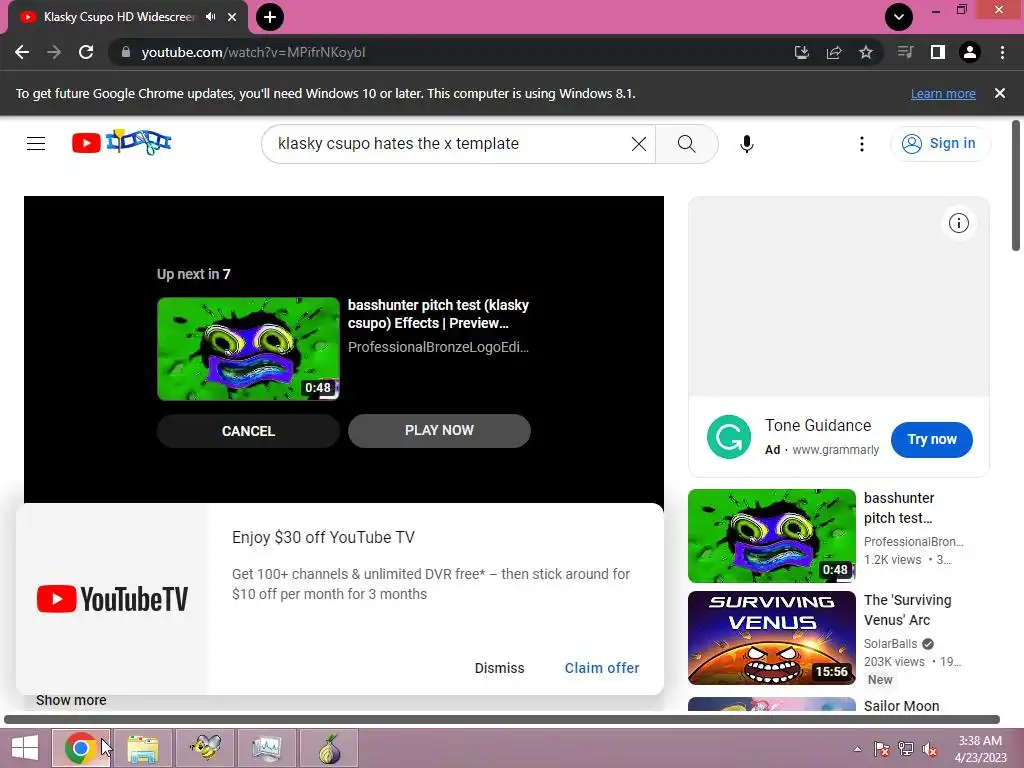Open Tone Guidance ad title
The image size is (1024, 768).
(x=818, y=426)
